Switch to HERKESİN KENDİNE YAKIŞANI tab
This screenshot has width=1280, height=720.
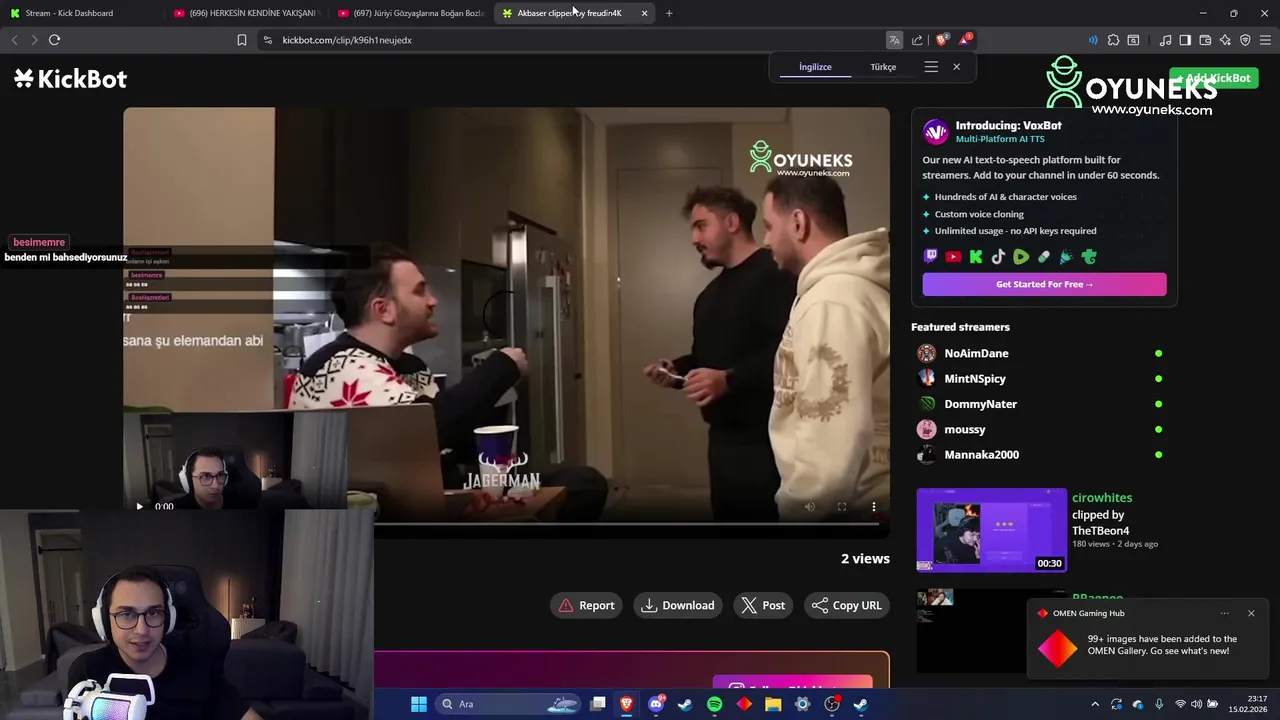(246, 13)
